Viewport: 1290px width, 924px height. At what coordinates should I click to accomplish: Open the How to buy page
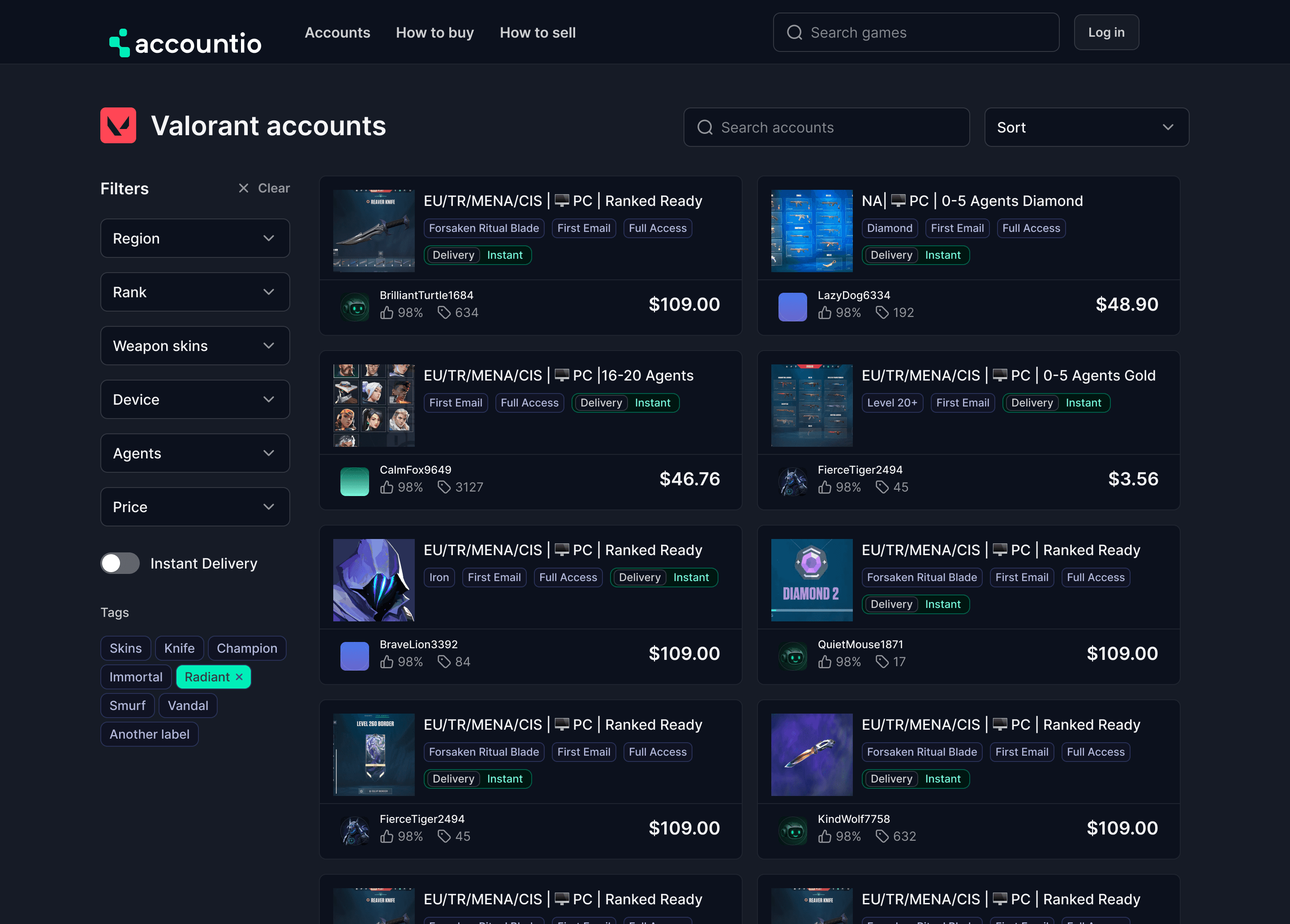434,32
